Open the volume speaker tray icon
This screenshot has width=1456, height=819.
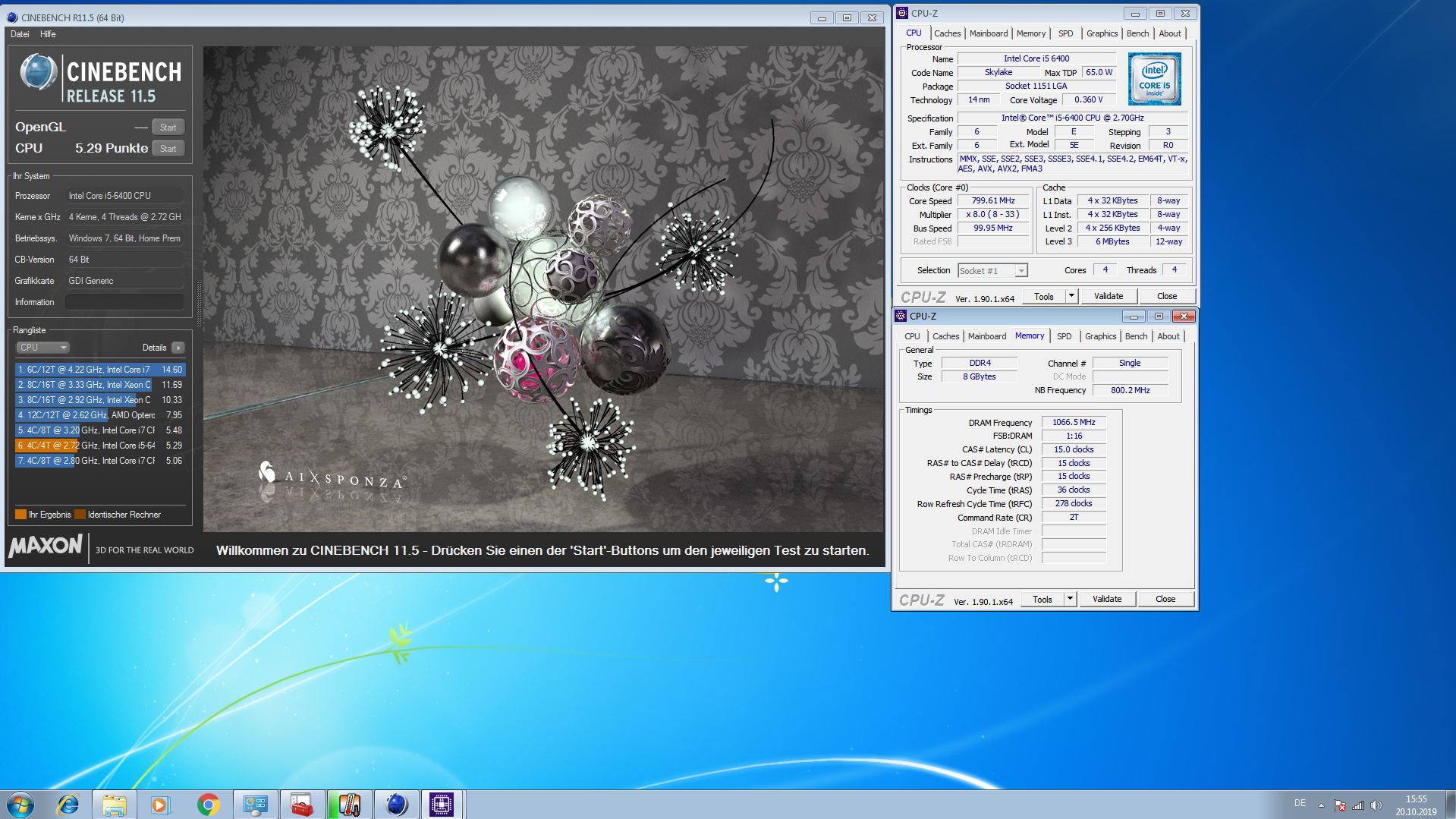point(1376,805)
